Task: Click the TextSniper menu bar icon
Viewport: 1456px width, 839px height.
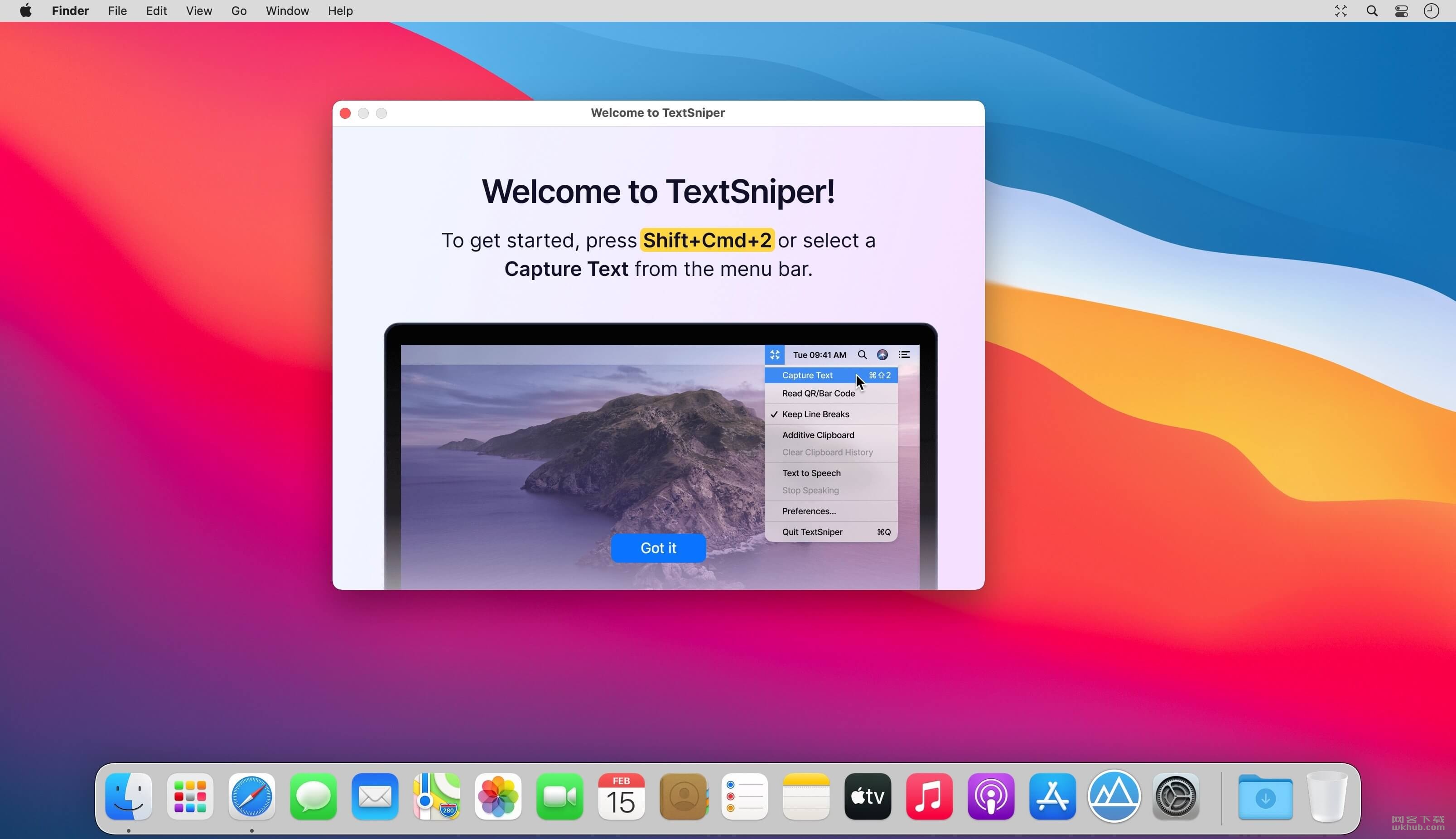Action: [1341, 11]
